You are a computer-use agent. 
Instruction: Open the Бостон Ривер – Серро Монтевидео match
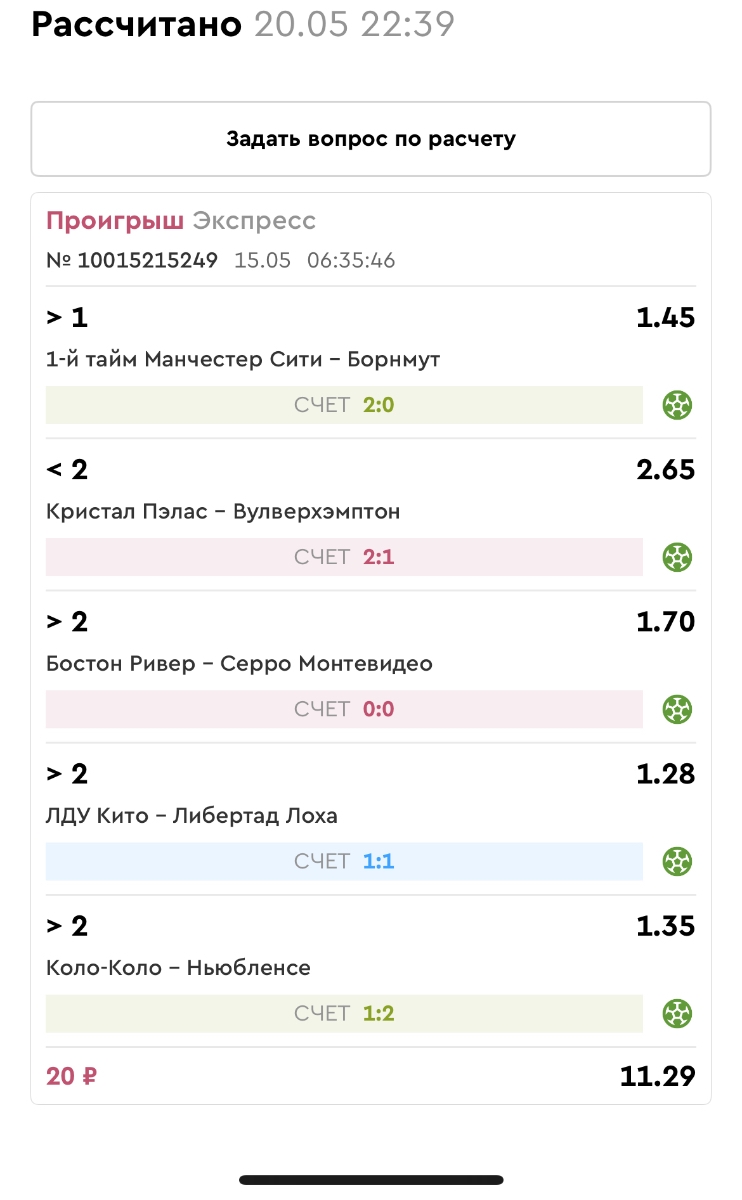tap(239, 663)
